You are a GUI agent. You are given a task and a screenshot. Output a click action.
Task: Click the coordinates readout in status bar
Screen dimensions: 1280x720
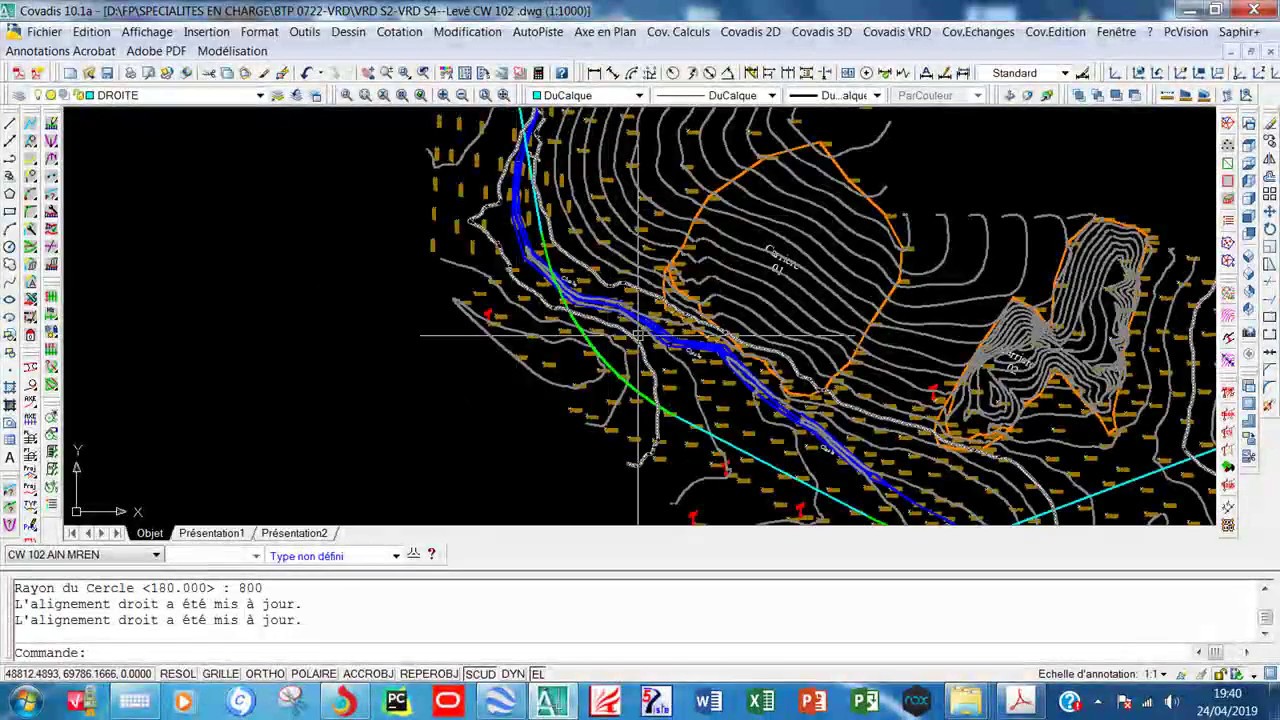(x=78, y=674)
